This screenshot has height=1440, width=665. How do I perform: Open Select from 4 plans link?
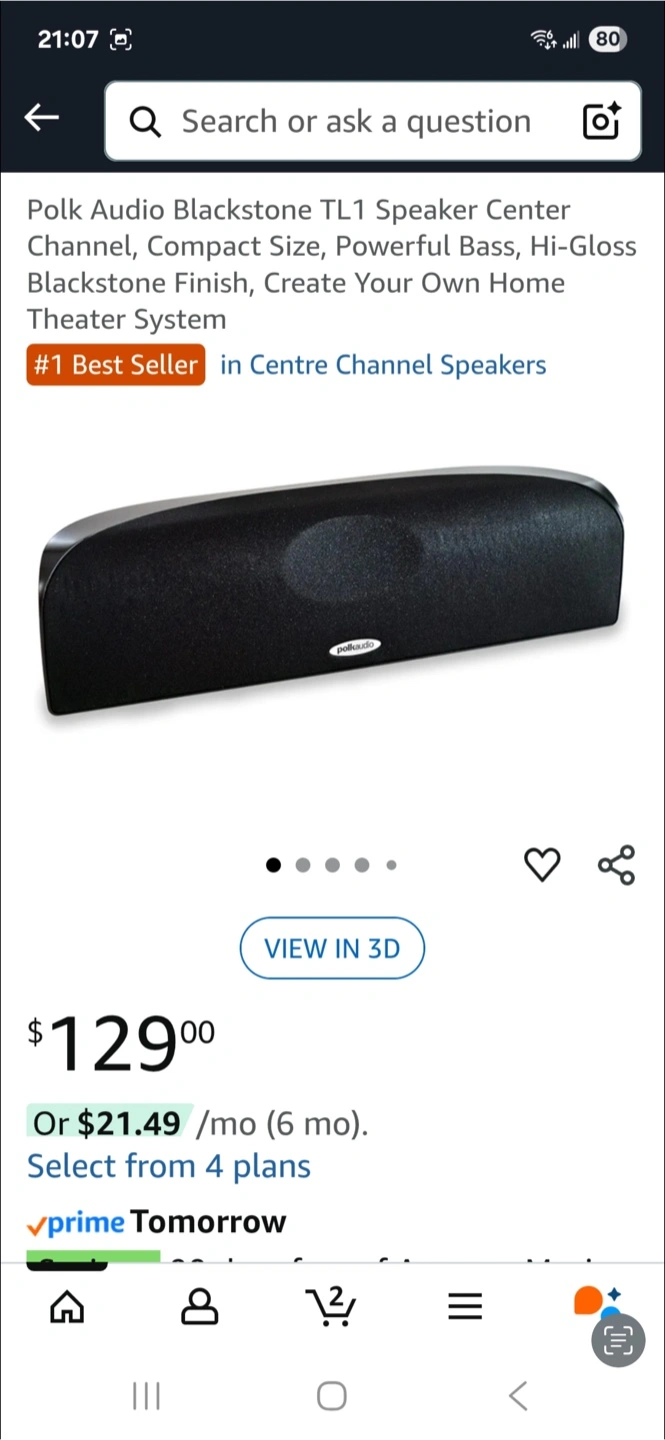pyautogui.click(x=169, y=1166)
